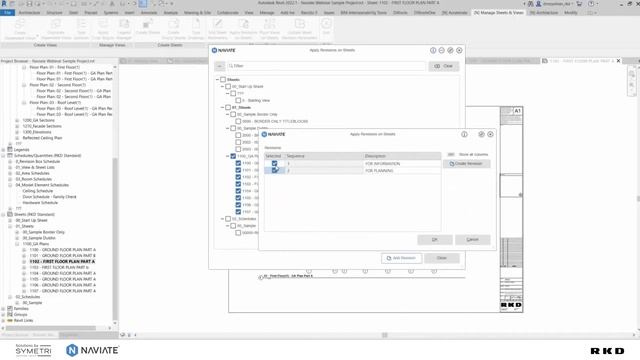Select Reflected Ceiling Plan in browser
The height and width of the screenshot is (360, 640).
[x=42, y=138]
